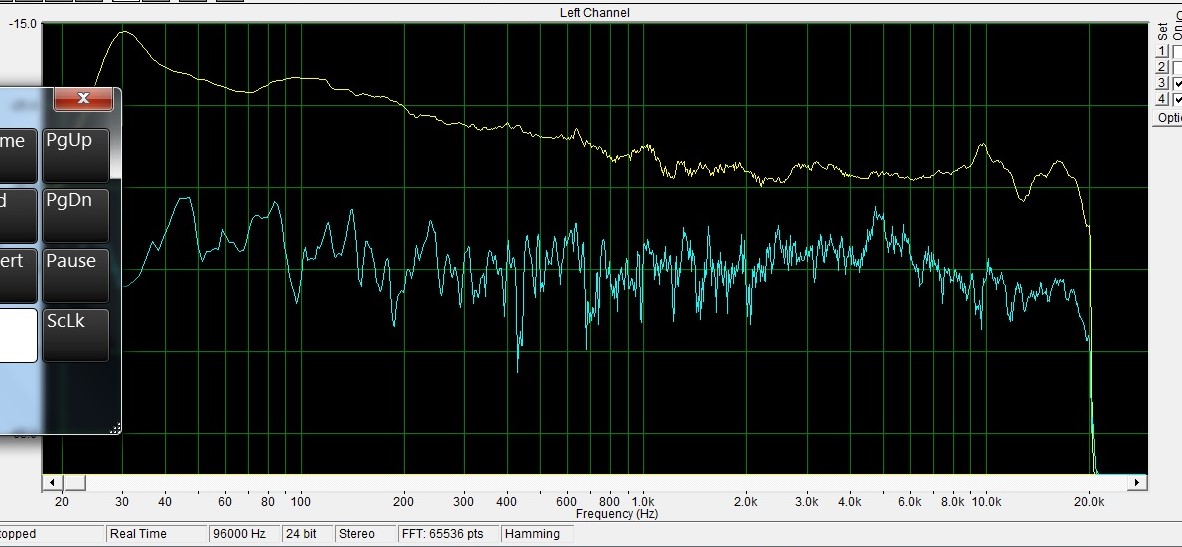Uncheck the overlay 3 On checkbox
The width and height of the screenshot is (1182, 547).
tap(1177, 83)
